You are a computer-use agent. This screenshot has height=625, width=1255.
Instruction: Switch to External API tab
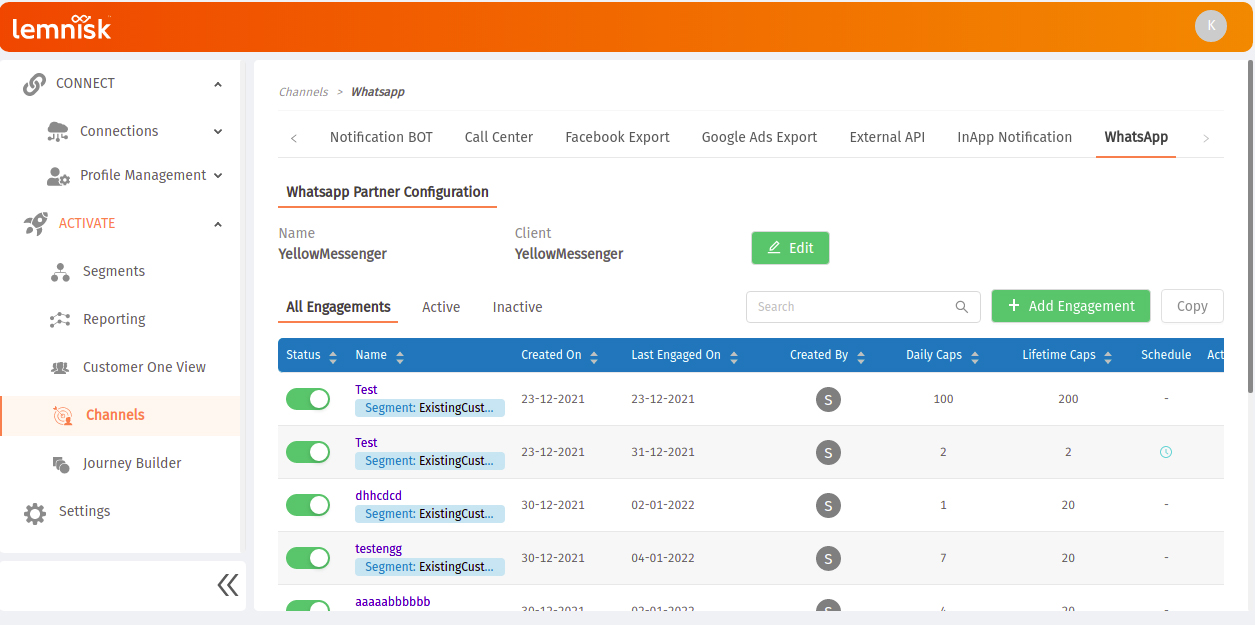[x=887, y=138]
